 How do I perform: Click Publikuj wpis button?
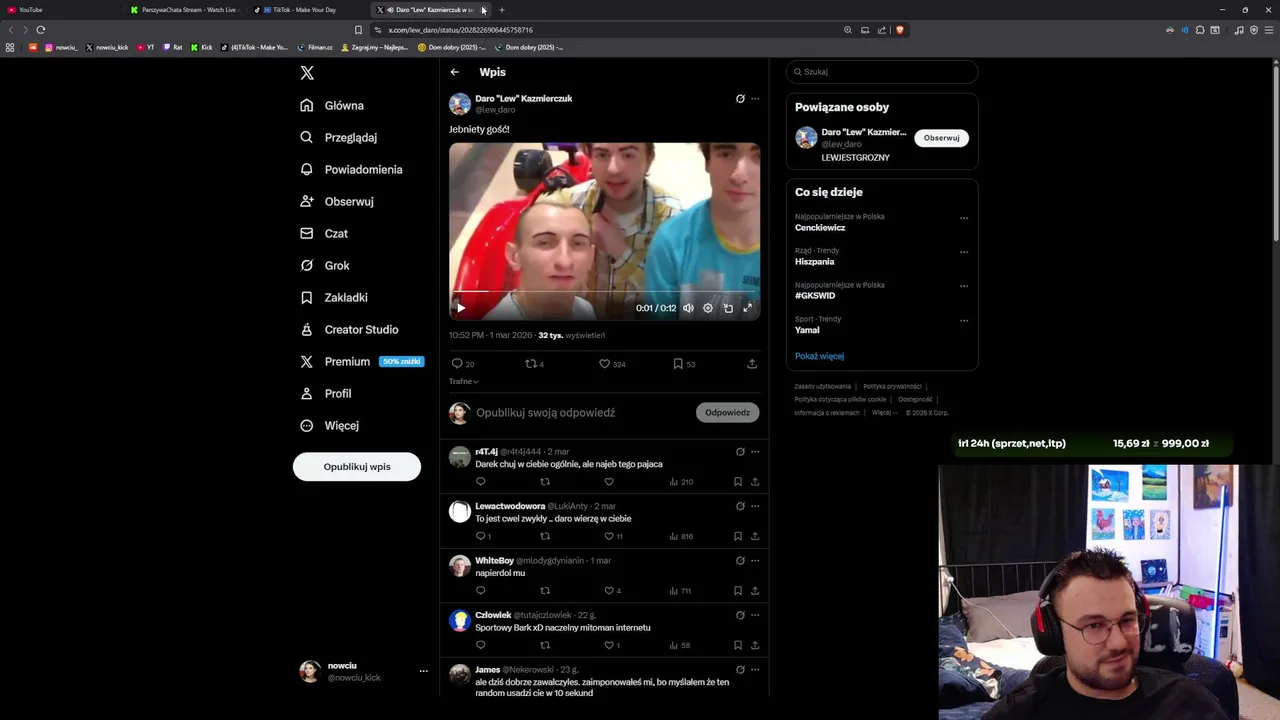pos(357,467)
